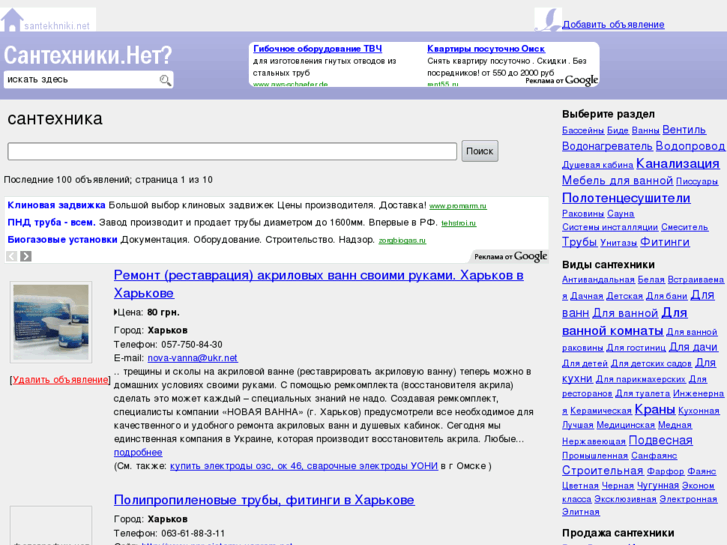
Task: Select Вентиль section
Action: (x=684, y=130)
